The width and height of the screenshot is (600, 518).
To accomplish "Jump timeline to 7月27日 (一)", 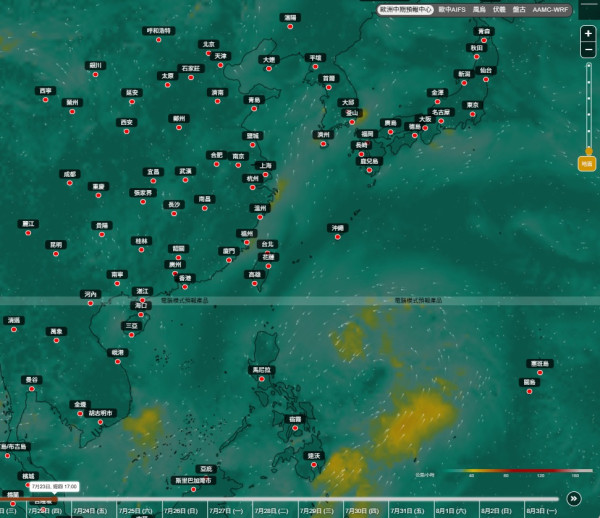I will 226,511.
